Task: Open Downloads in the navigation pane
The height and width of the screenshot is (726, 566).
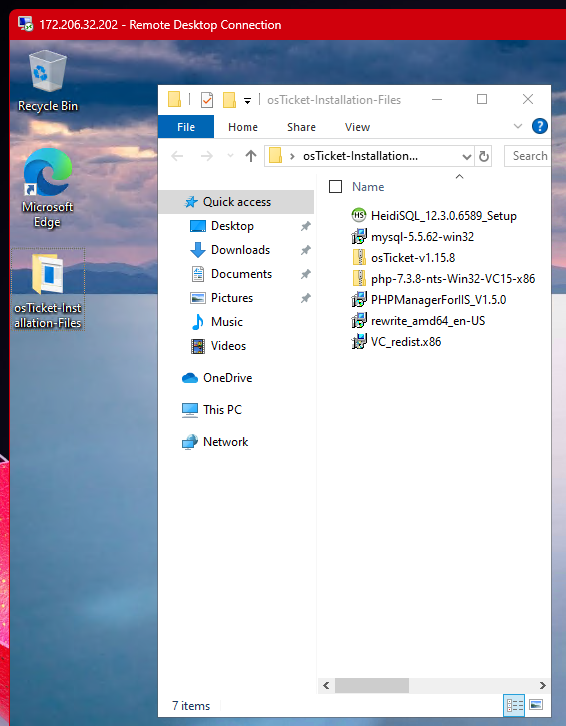Action: pyautogui.click(x=240, y=250)
